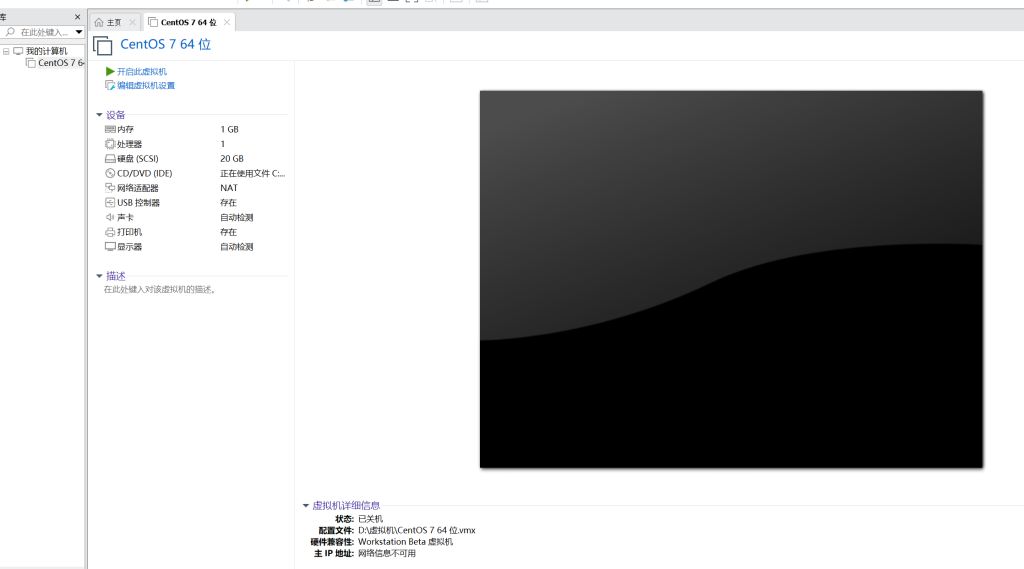
Task: Click the processor (处理器) chip icon
Action: pyautogui.click(x=110, y=144)
